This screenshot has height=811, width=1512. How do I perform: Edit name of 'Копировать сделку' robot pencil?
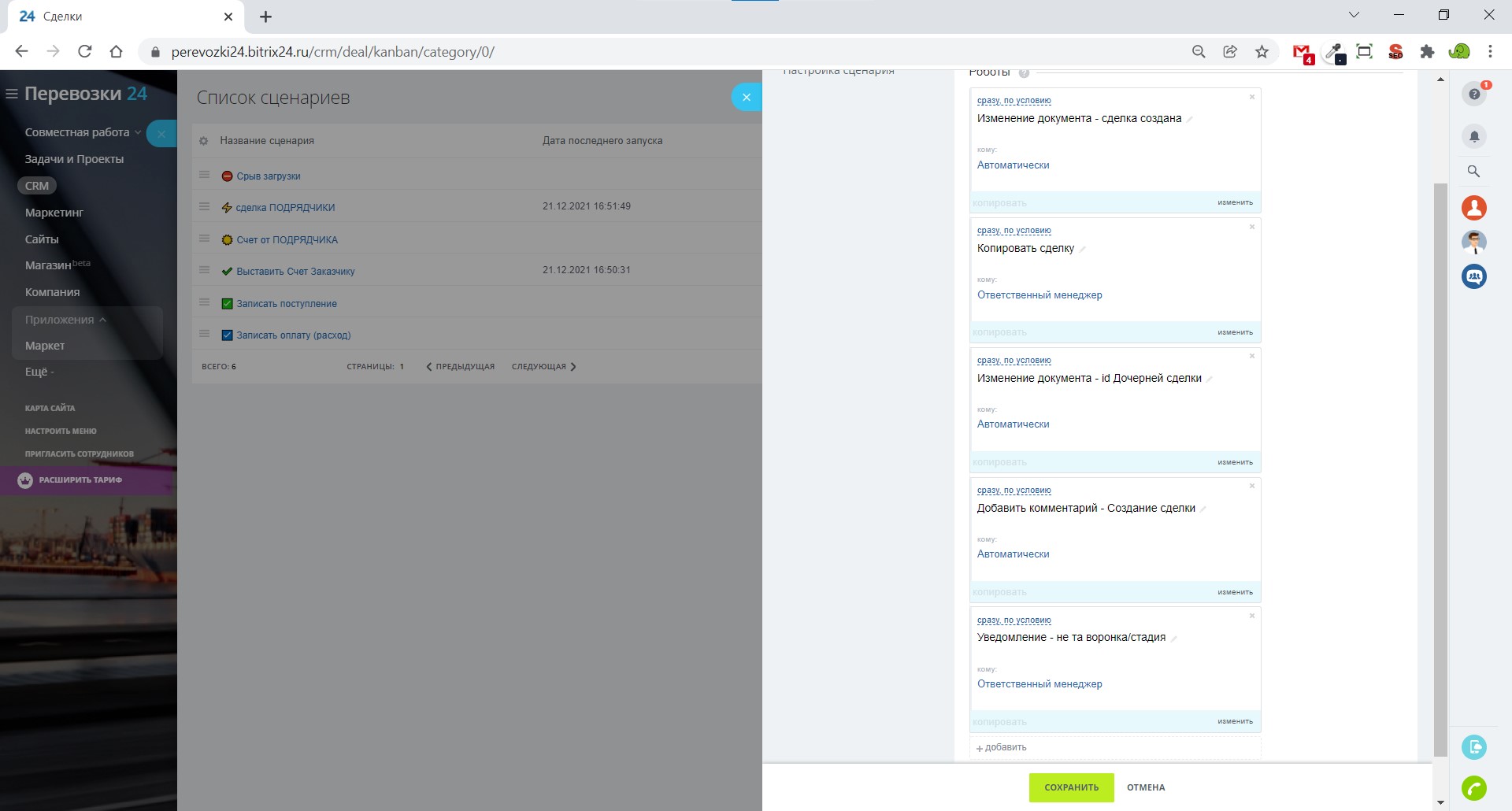point(1083,250)
